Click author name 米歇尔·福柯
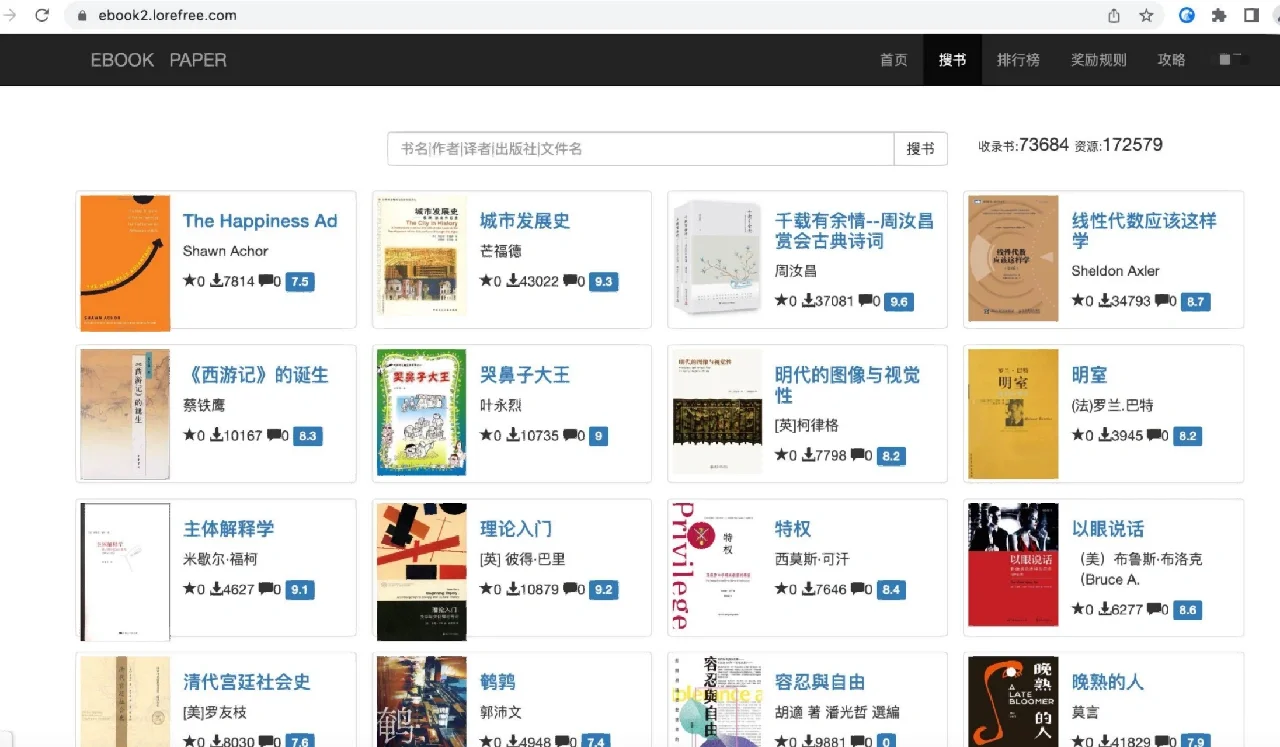 point(220,559)
